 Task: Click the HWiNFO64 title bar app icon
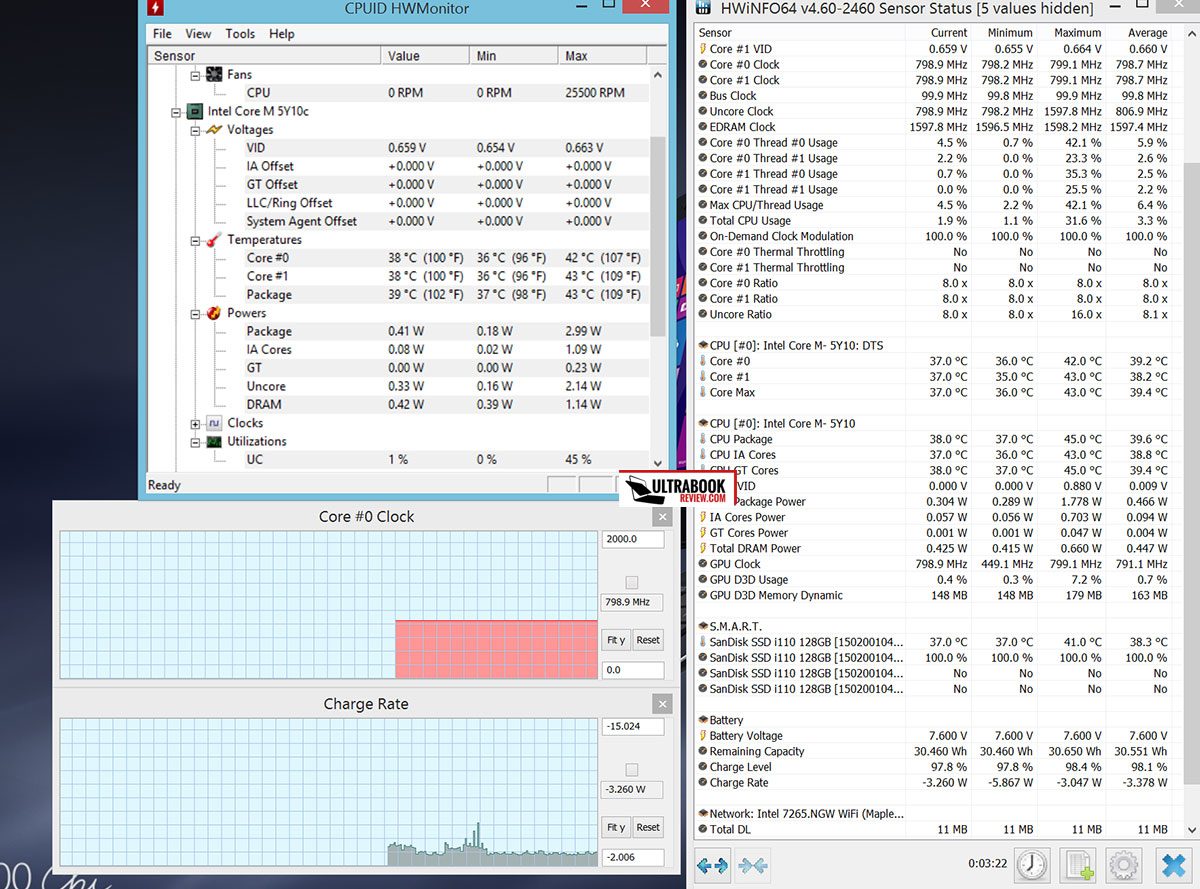(704, 8)
